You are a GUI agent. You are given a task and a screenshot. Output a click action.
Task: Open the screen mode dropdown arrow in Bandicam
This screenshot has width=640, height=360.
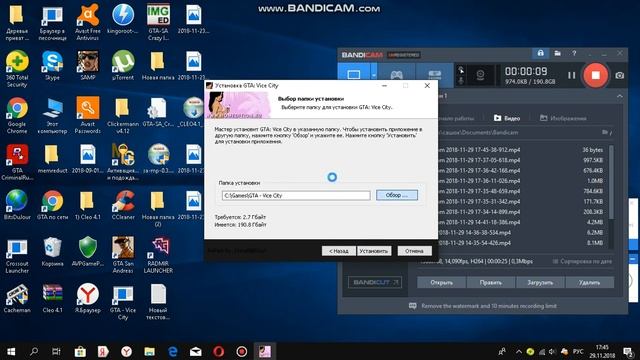[373, 75]
